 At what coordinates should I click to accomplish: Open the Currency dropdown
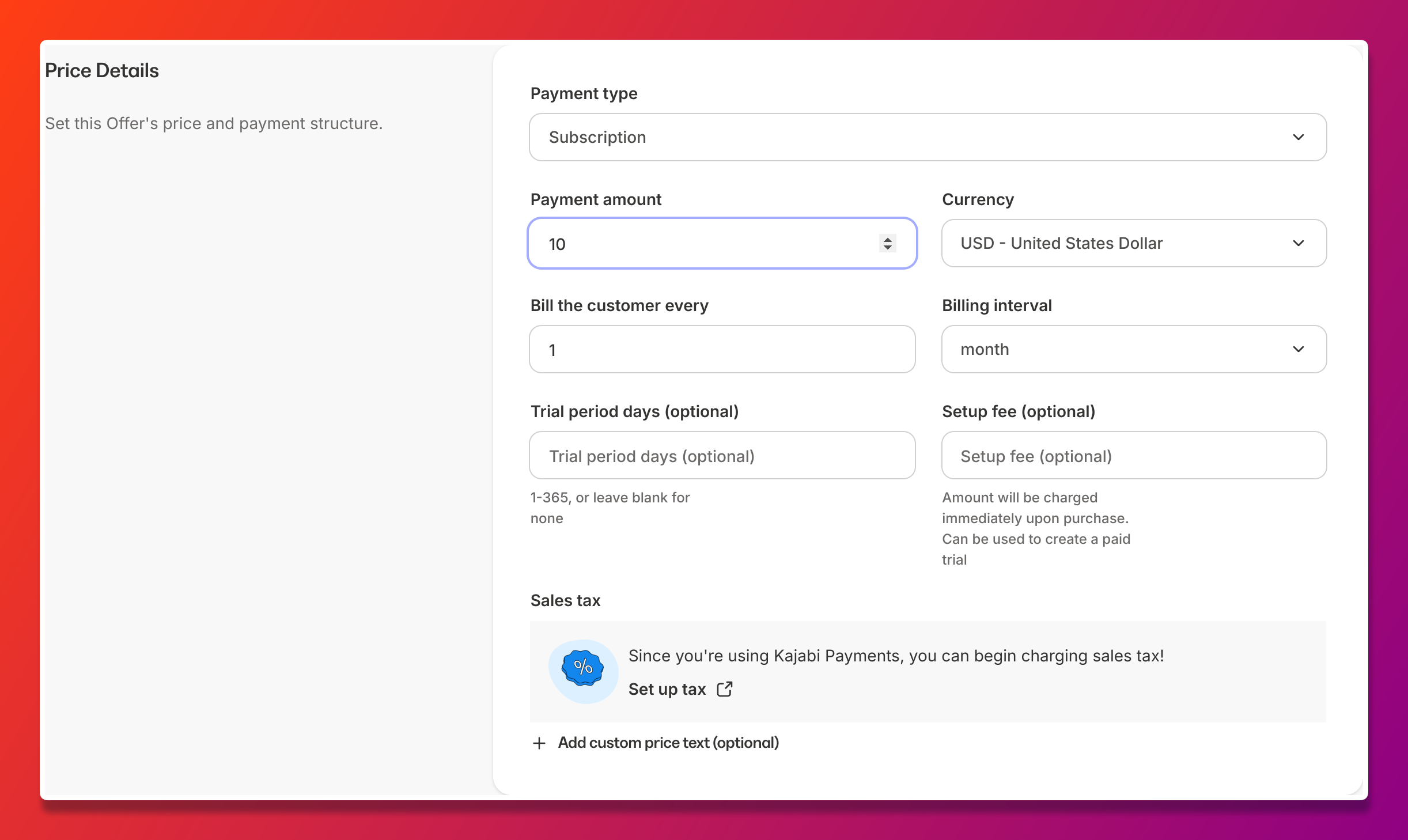(1134, 243)
